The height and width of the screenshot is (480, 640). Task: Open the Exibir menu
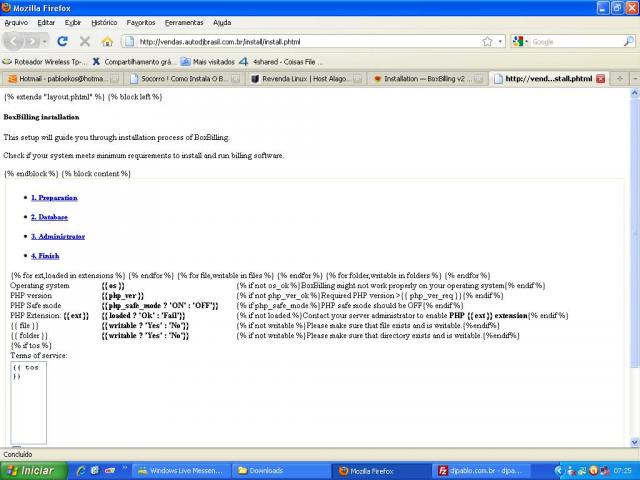click(73, 23)
